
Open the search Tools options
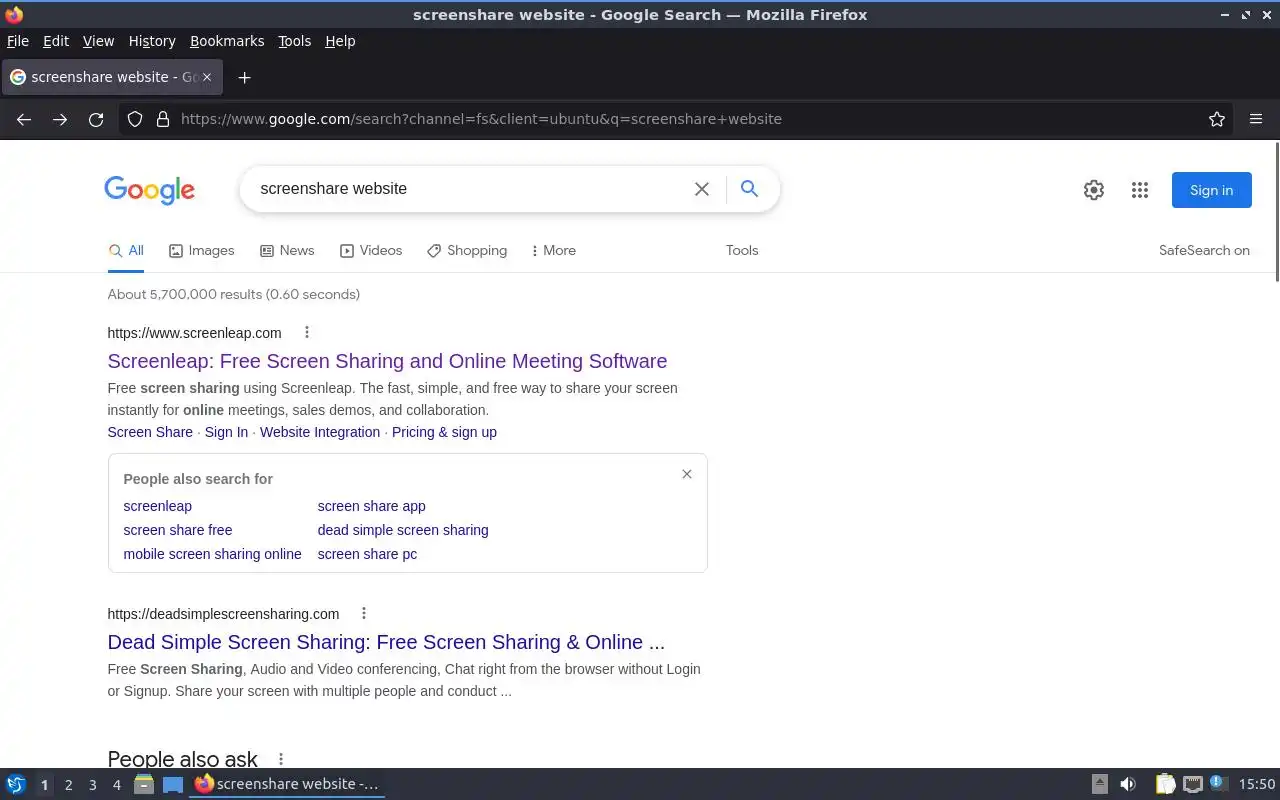pyautogui.click(x=742, y=251)
